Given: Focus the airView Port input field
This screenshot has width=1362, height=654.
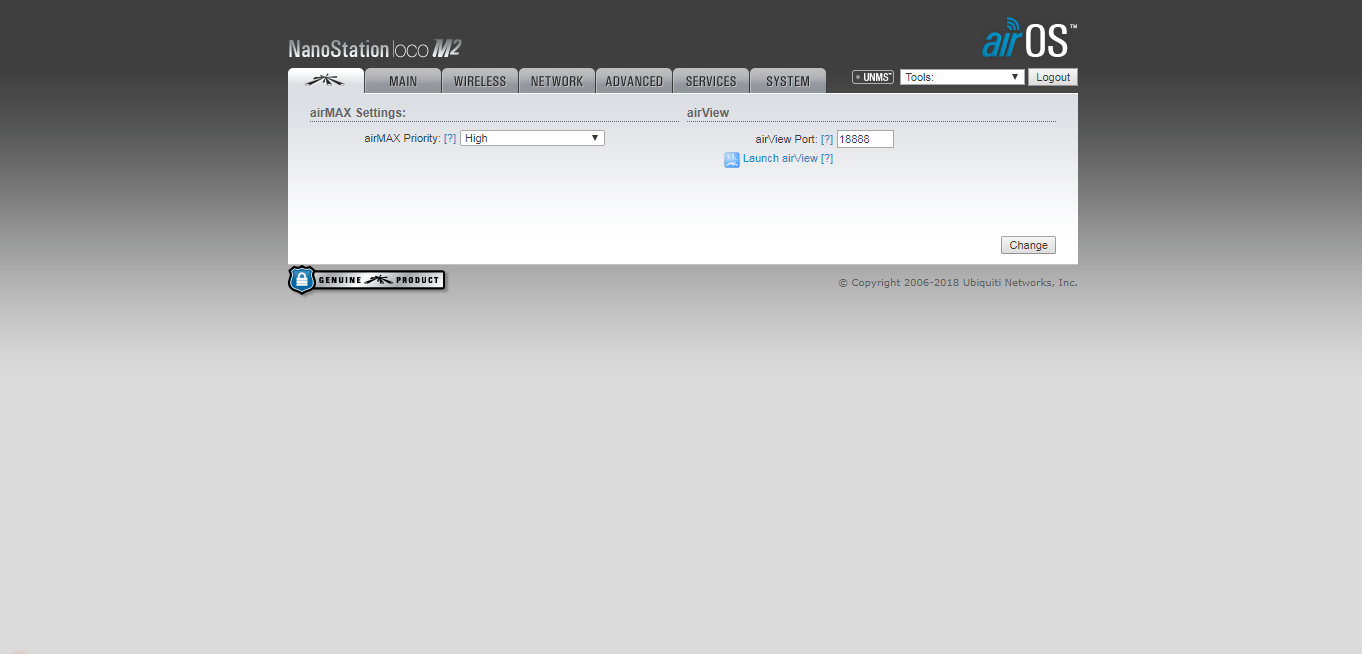Looking at the screenshot, I should [x=865, y=140].
